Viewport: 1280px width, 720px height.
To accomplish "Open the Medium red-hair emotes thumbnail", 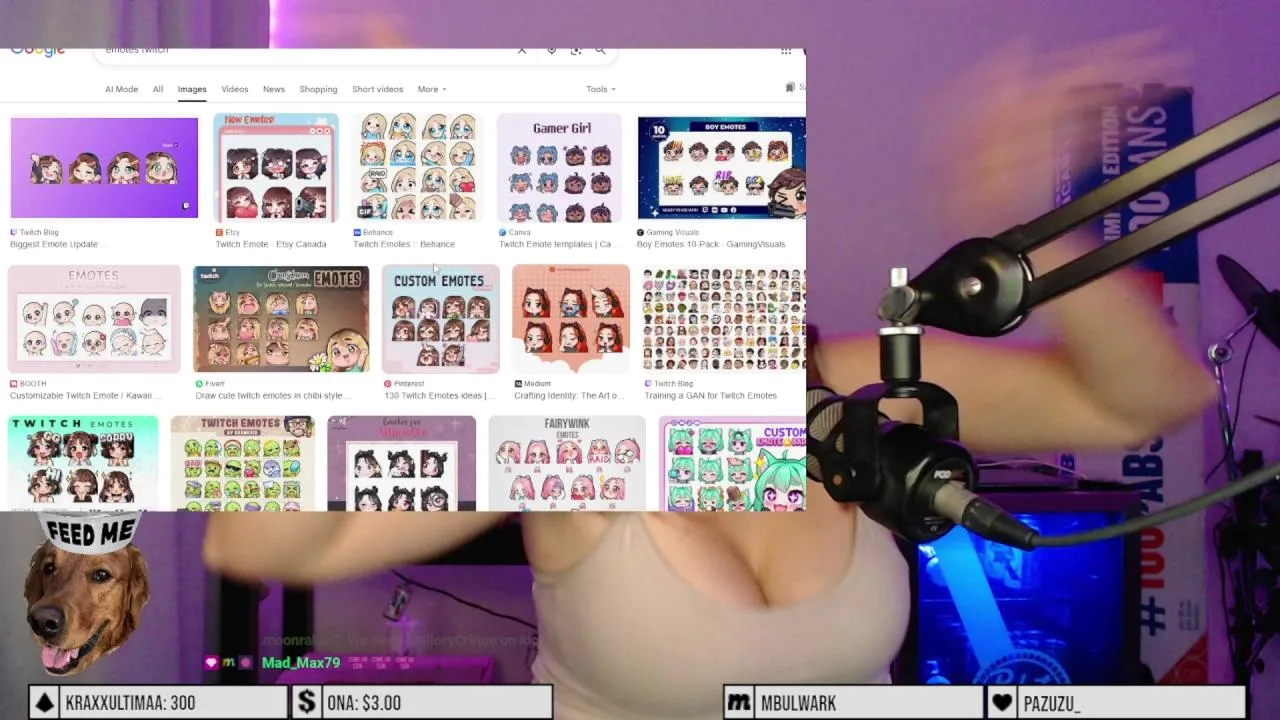I will tap(571, 319).
